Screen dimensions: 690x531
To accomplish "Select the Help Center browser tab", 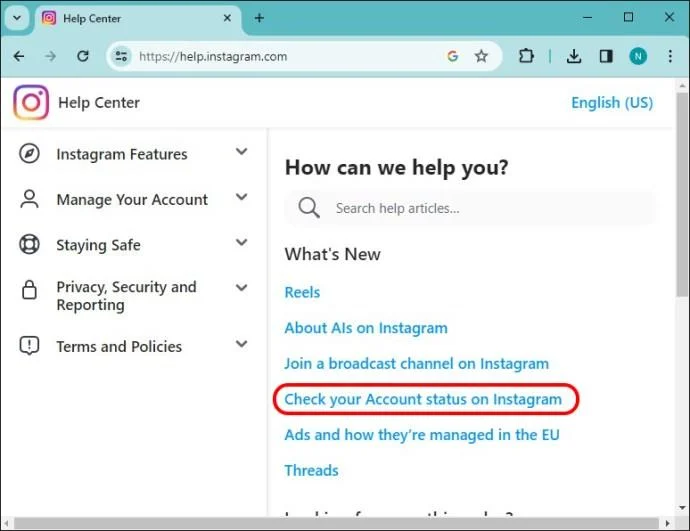I will (x=136, y=18).
